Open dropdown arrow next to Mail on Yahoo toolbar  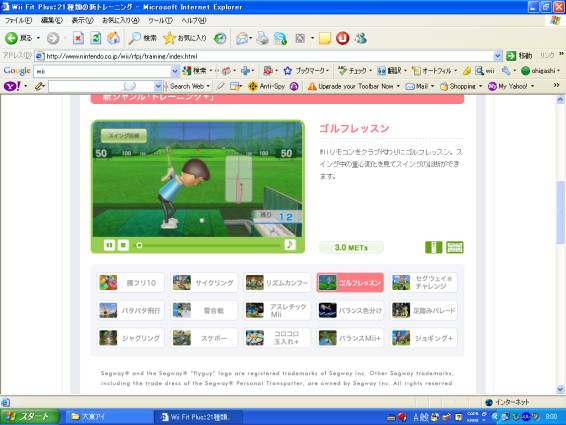[432, 86]
